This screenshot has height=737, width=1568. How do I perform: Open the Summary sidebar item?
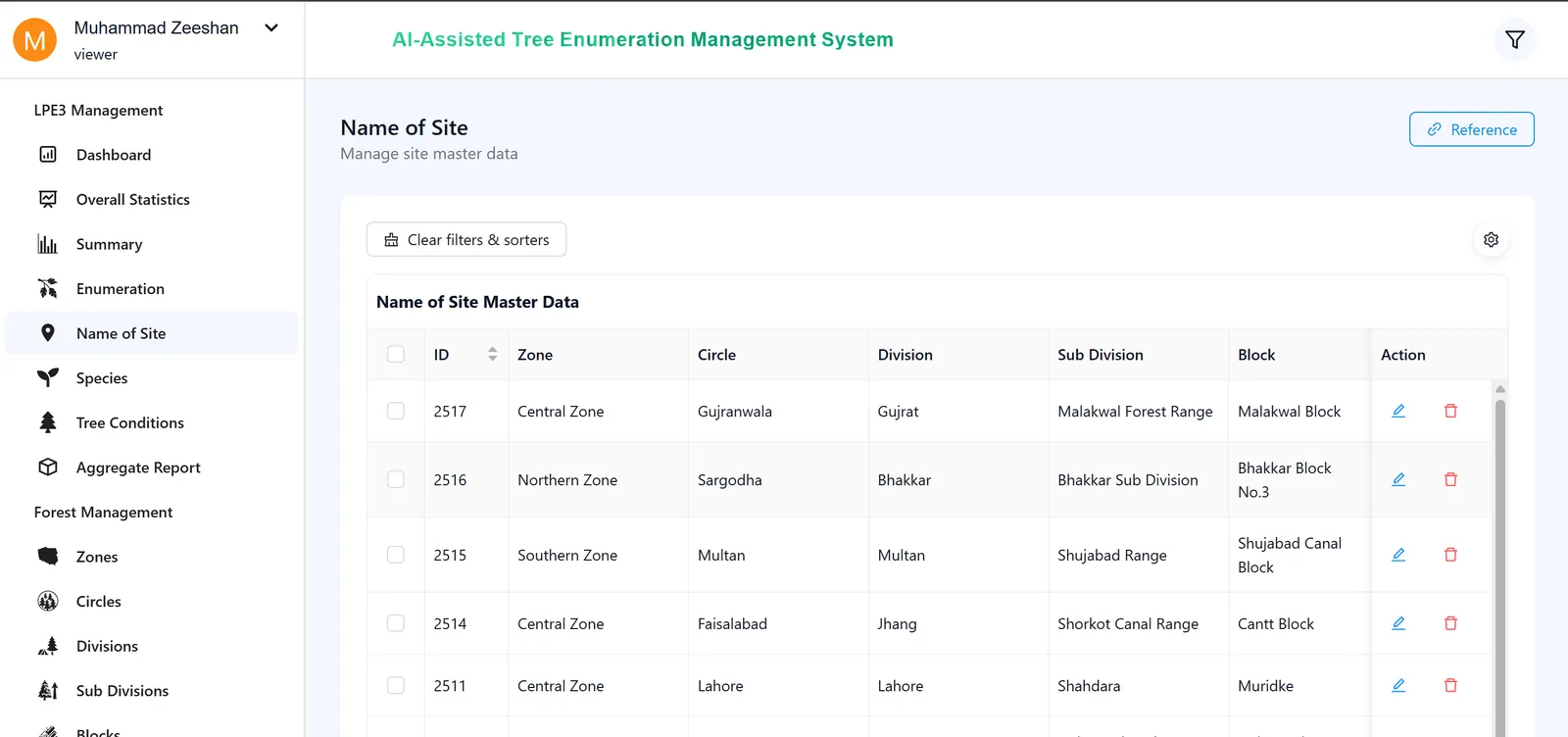click(152, 244)
